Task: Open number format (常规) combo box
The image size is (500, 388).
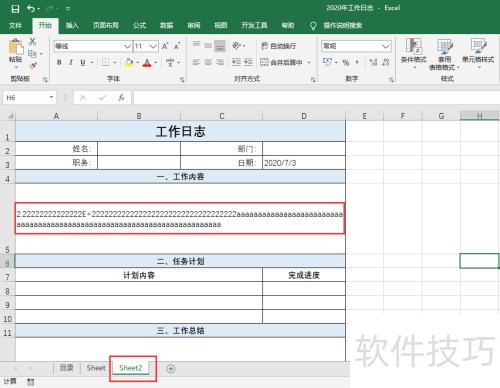Action: 356,46
